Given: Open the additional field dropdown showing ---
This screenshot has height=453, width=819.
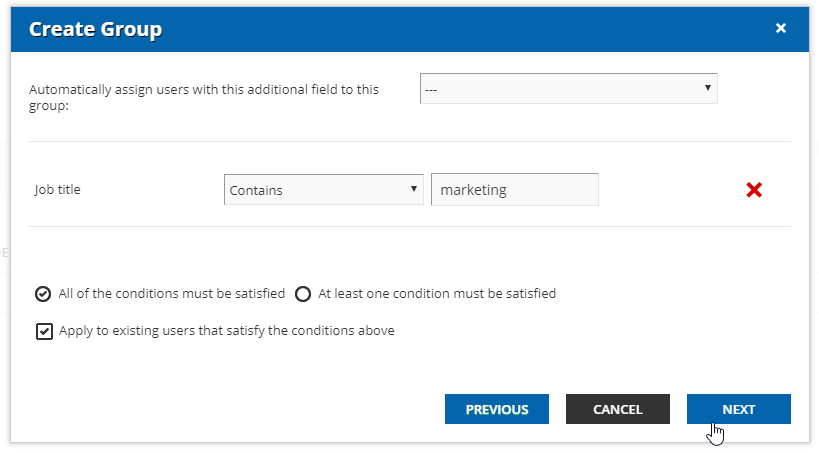Looking at the screenshot, I should (x=568, y=88).
